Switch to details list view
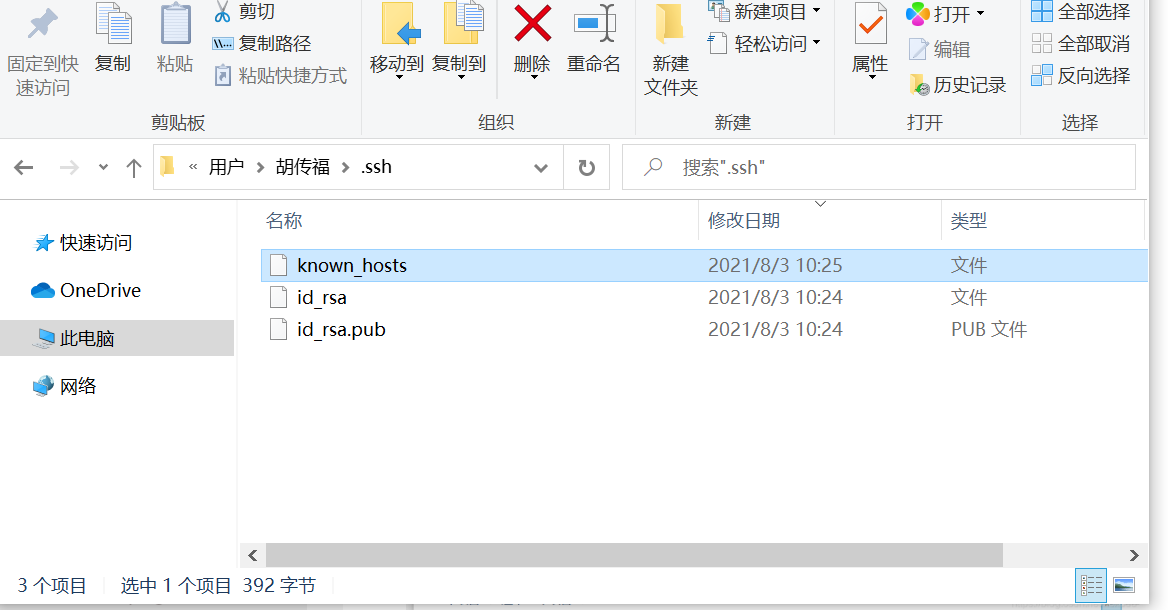Image resolution: width=1168 pixels, height=610 pixels. (x=1091, y=585)
